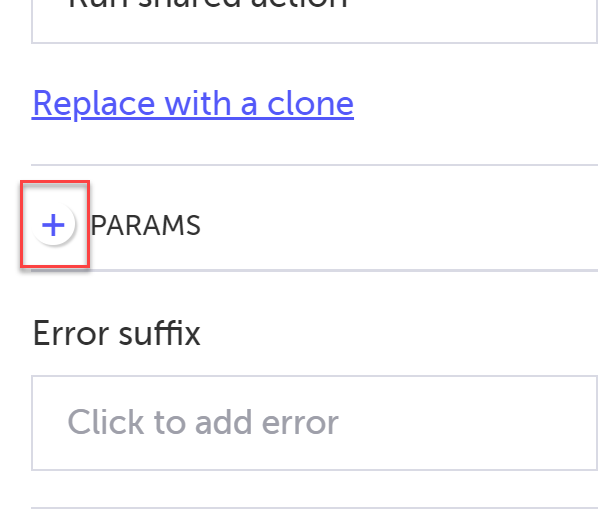Click the plus icon next to PARAMS
The width and height of the screenshot is (615, 513).
(x=53, y=226)
